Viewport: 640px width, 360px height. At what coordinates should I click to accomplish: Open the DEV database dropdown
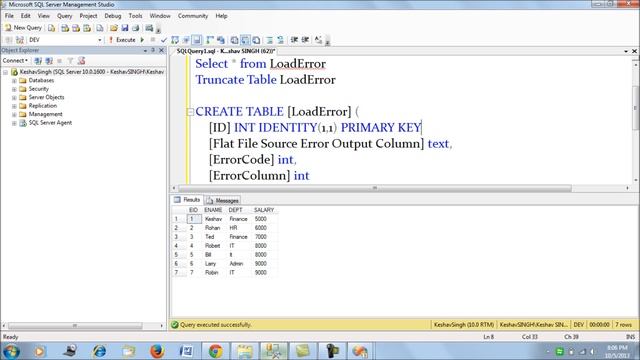100,40
